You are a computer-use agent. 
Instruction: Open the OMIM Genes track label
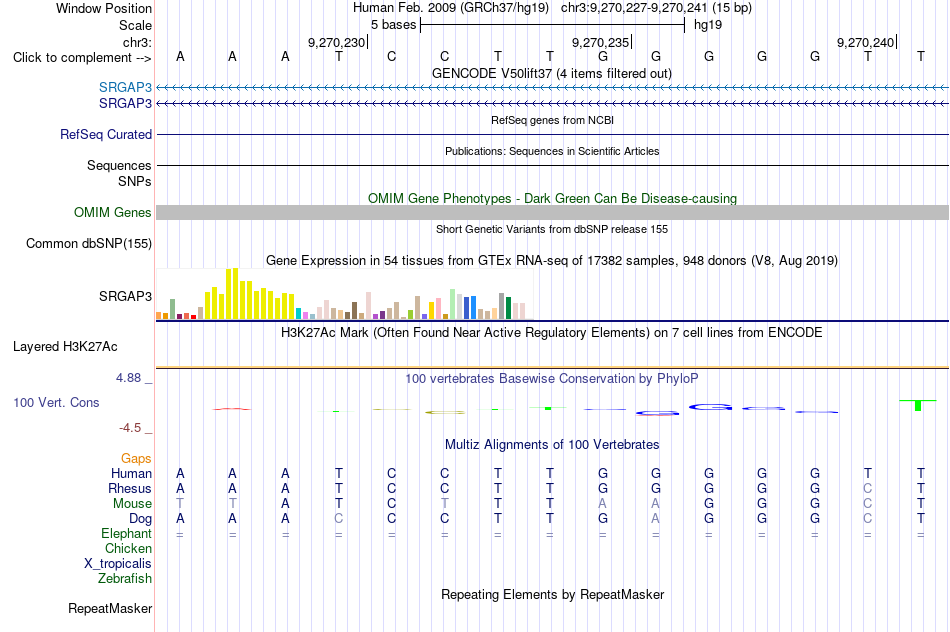point(113,213)
